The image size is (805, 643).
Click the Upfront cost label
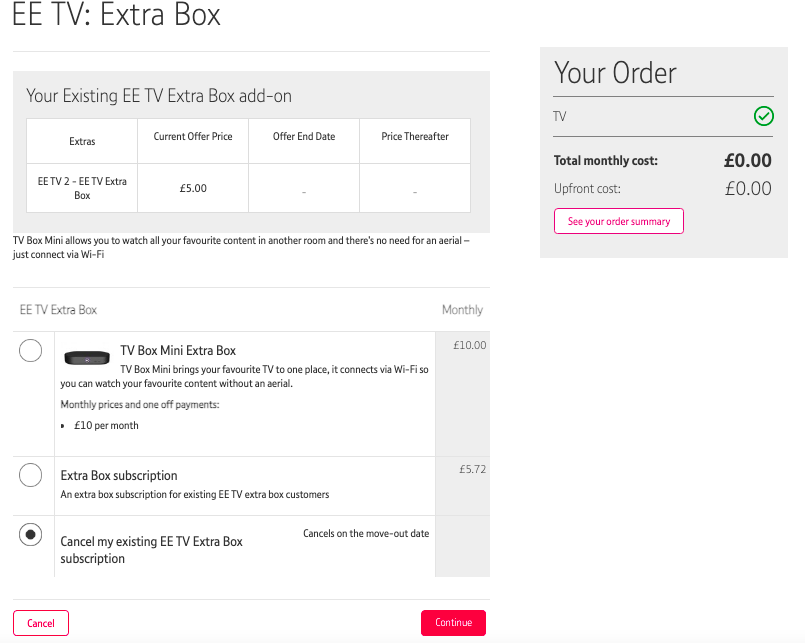click(587, 189)
